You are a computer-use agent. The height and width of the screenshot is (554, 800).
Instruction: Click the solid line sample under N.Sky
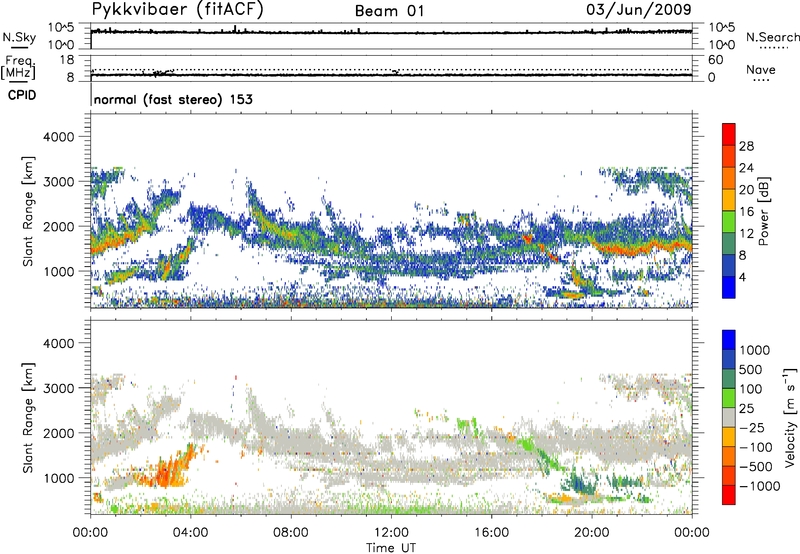(x=19, y=48)
